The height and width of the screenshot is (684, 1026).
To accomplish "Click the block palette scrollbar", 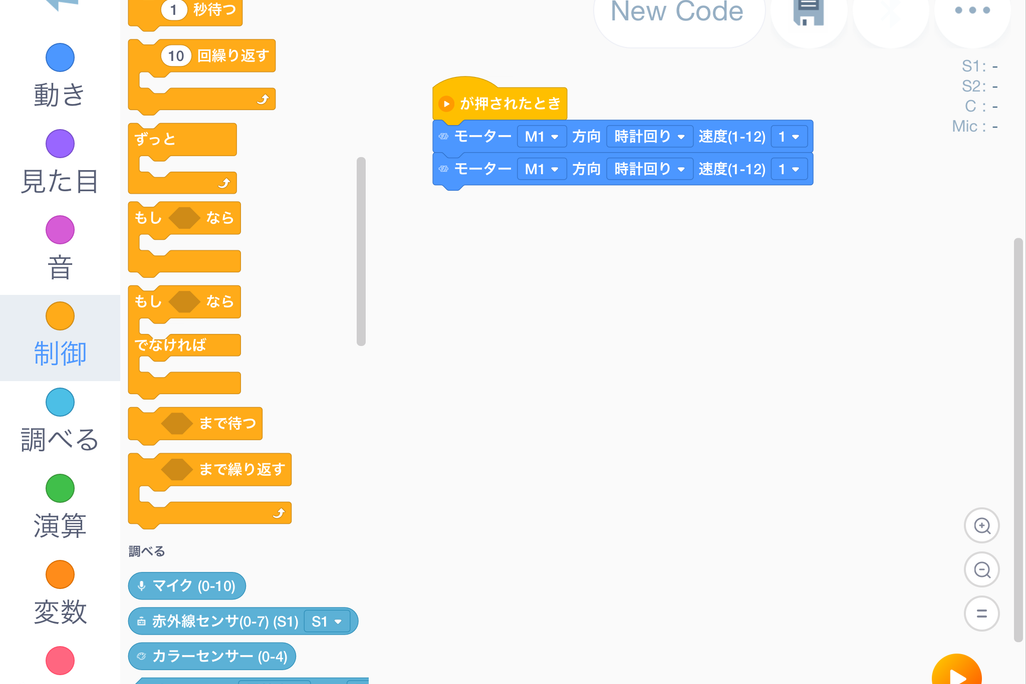I will coord(361,251).
